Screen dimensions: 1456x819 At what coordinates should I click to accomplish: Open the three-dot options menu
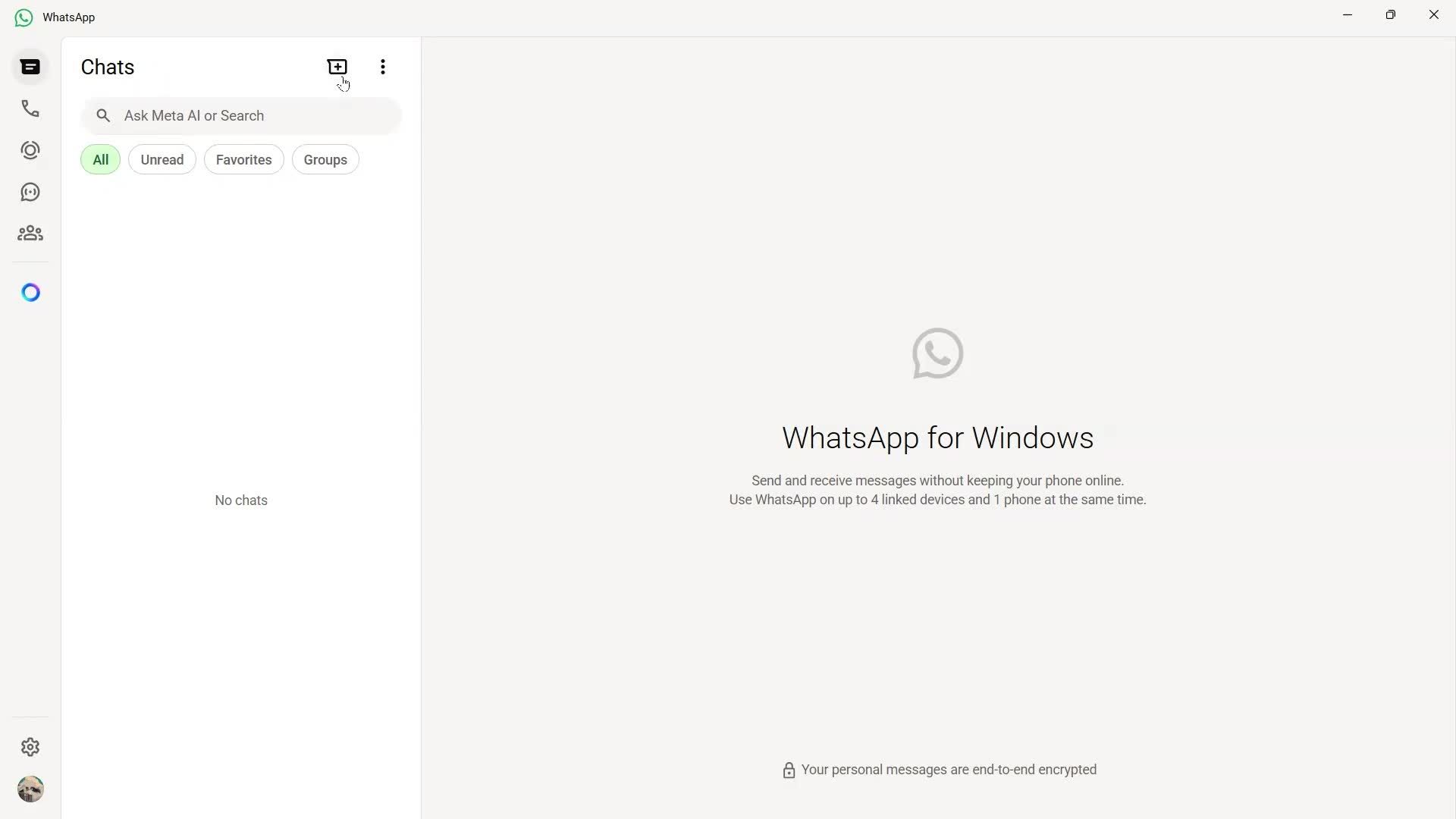click(x=382, y=67)
